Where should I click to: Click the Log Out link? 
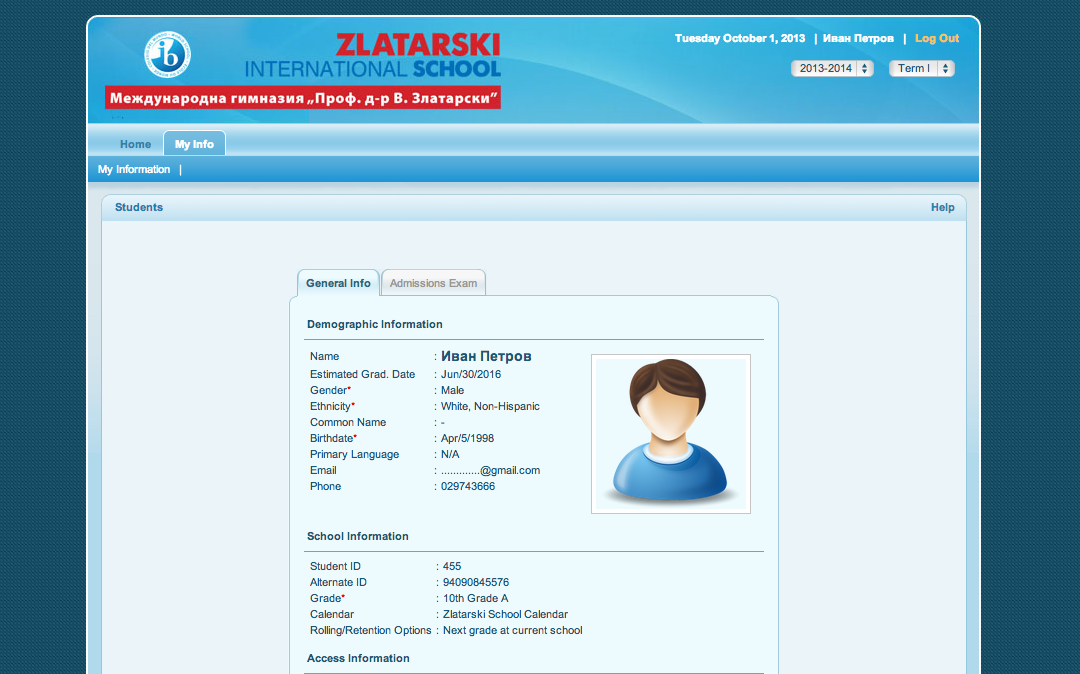point(936,39)
